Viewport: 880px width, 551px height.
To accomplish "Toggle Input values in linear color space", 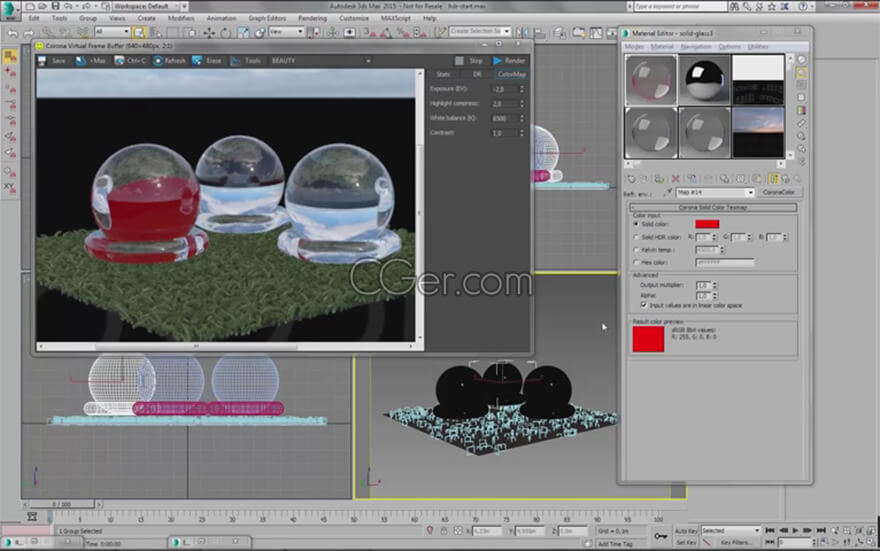I will tap(644, 305).
